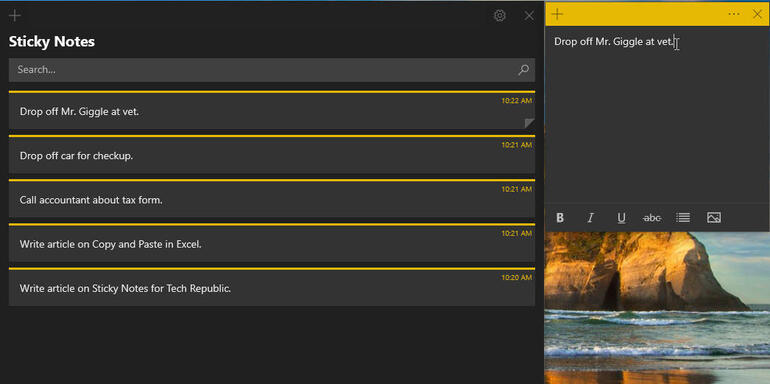This screenshot has width=770, height=384.
Task: Open the yellow note's three-dot menu
Action: point(734,14)
